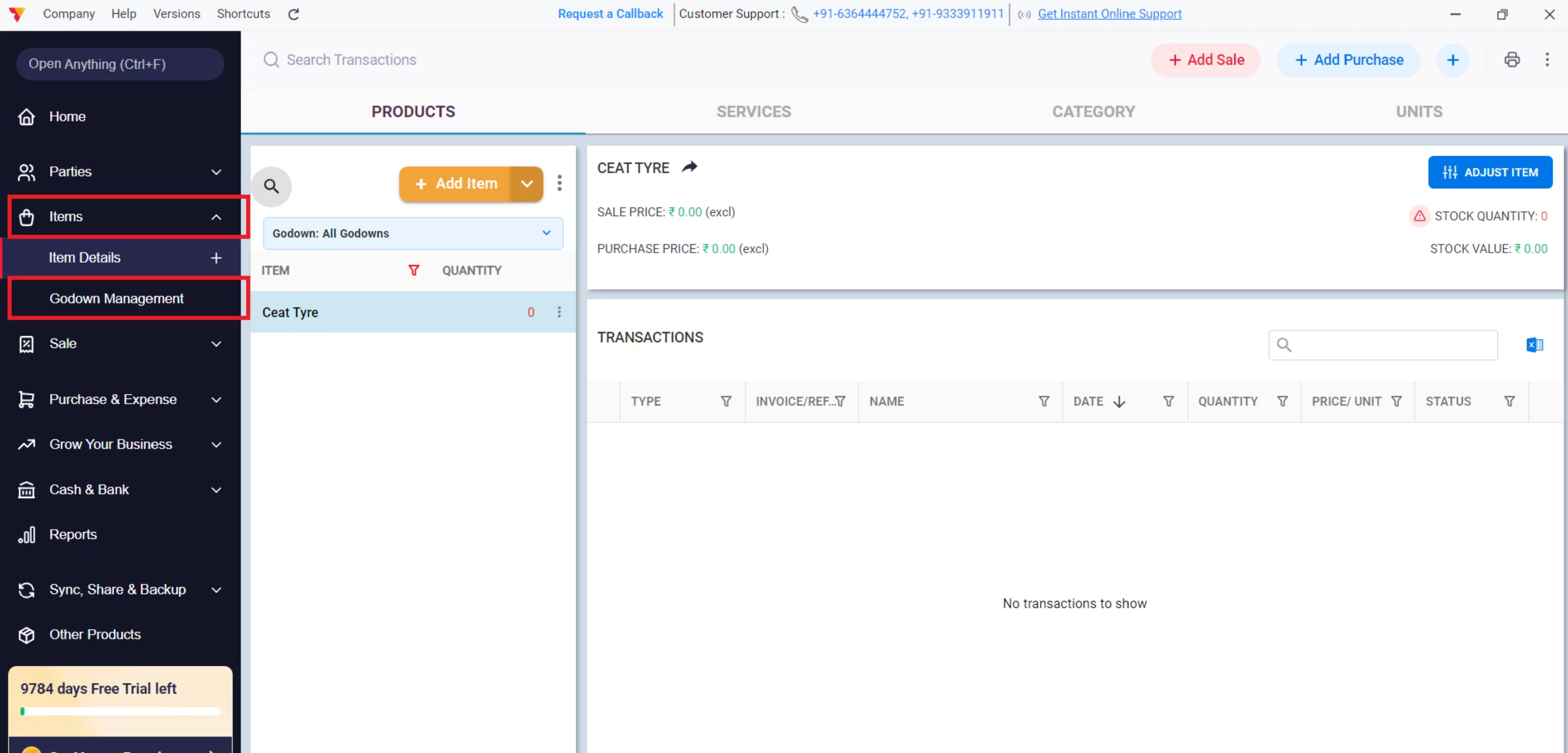Image resolution: width=1568 pixels, height=753 pixels.
Task: Toggle the STATUS column filter icon
Action: pyautogui.click(x=1509, y=402)
